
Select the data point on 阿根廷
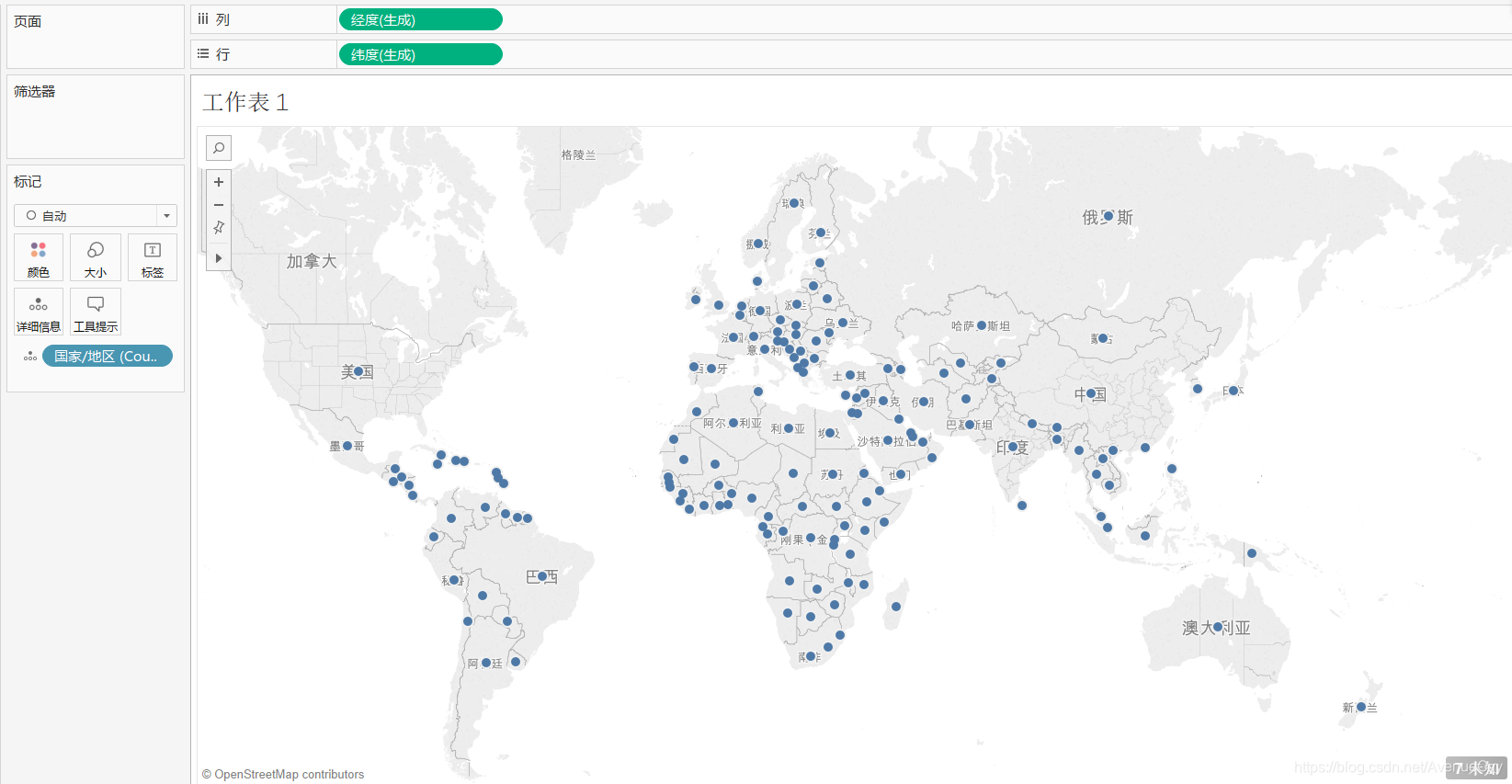pos(486,663)
